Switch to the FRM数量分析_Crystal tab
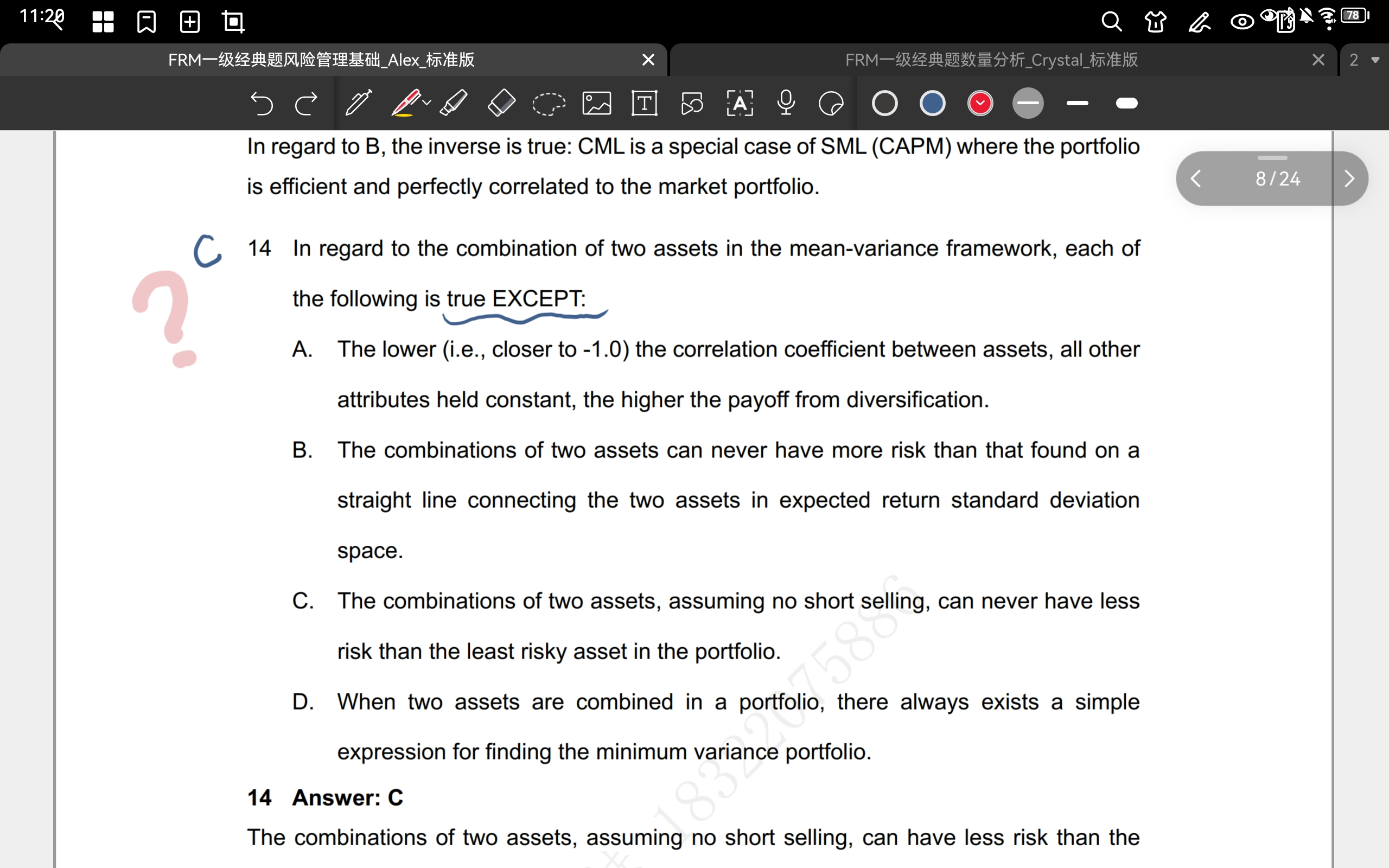1389x868 pixels. click(x=991, y=60)
